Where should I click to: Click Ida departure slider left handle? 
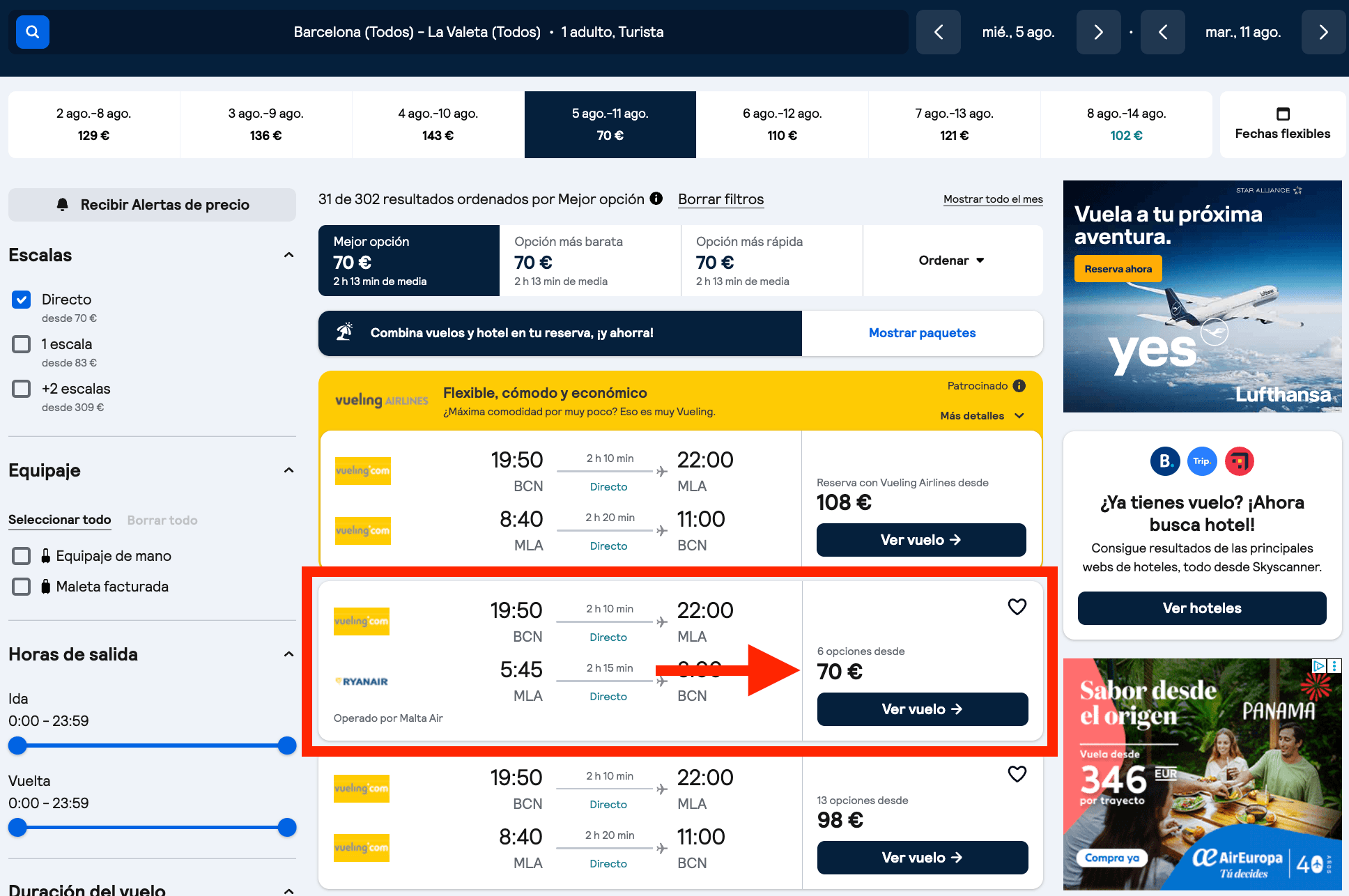[x=17, y=746]
